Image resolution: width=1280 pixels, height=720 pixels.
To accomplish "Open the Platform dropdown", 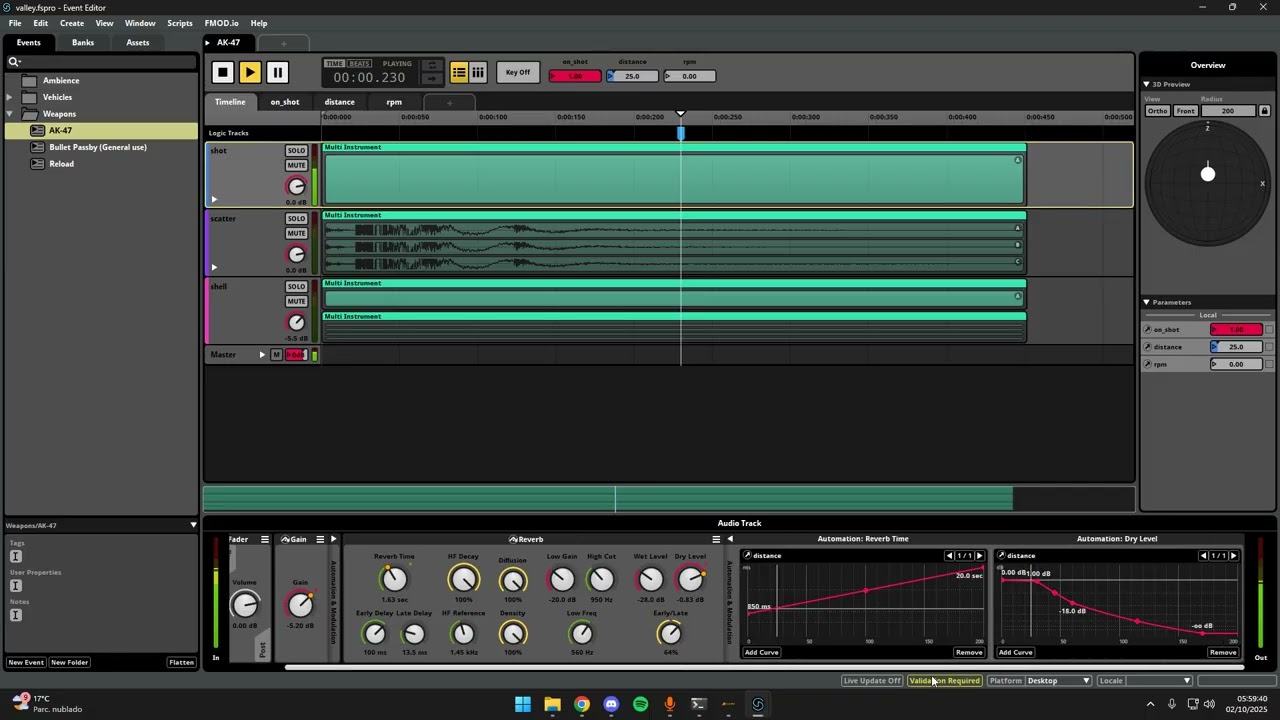I will [1058, 681].
